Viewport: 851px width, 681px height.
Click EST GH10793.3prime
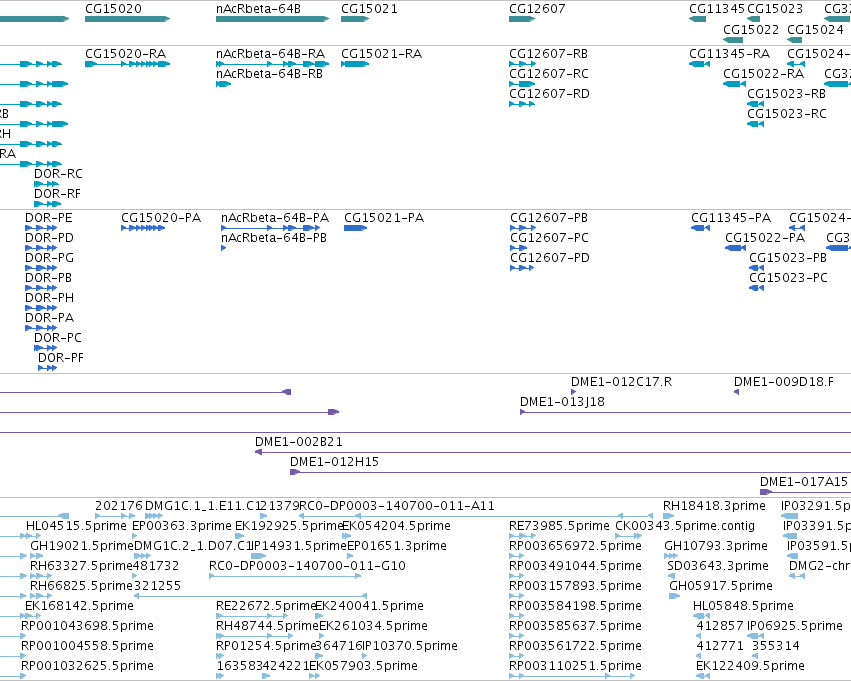tap(716, 546)
